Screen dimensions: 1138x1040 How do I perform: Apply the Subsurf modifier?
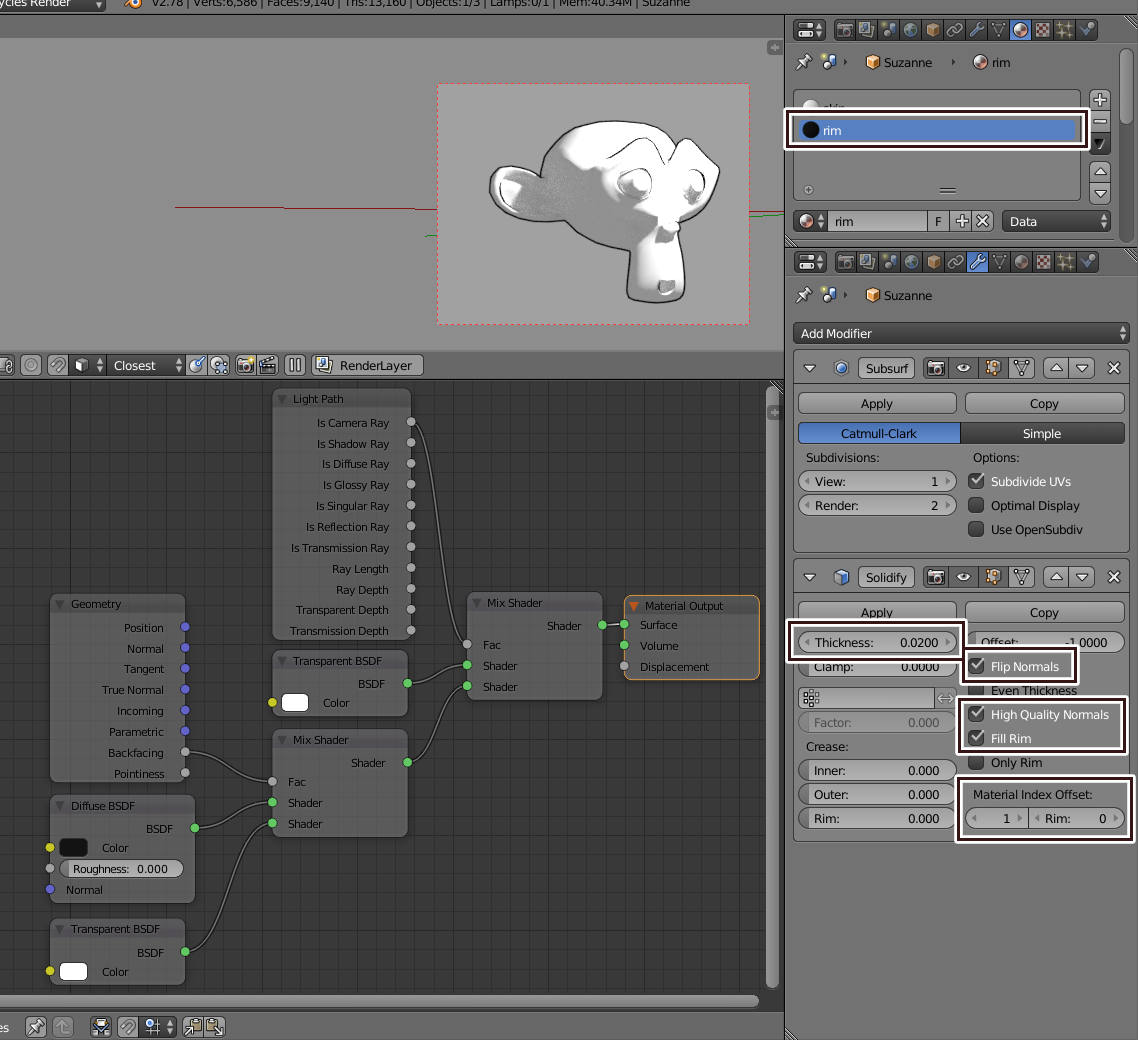click(877, 404)
